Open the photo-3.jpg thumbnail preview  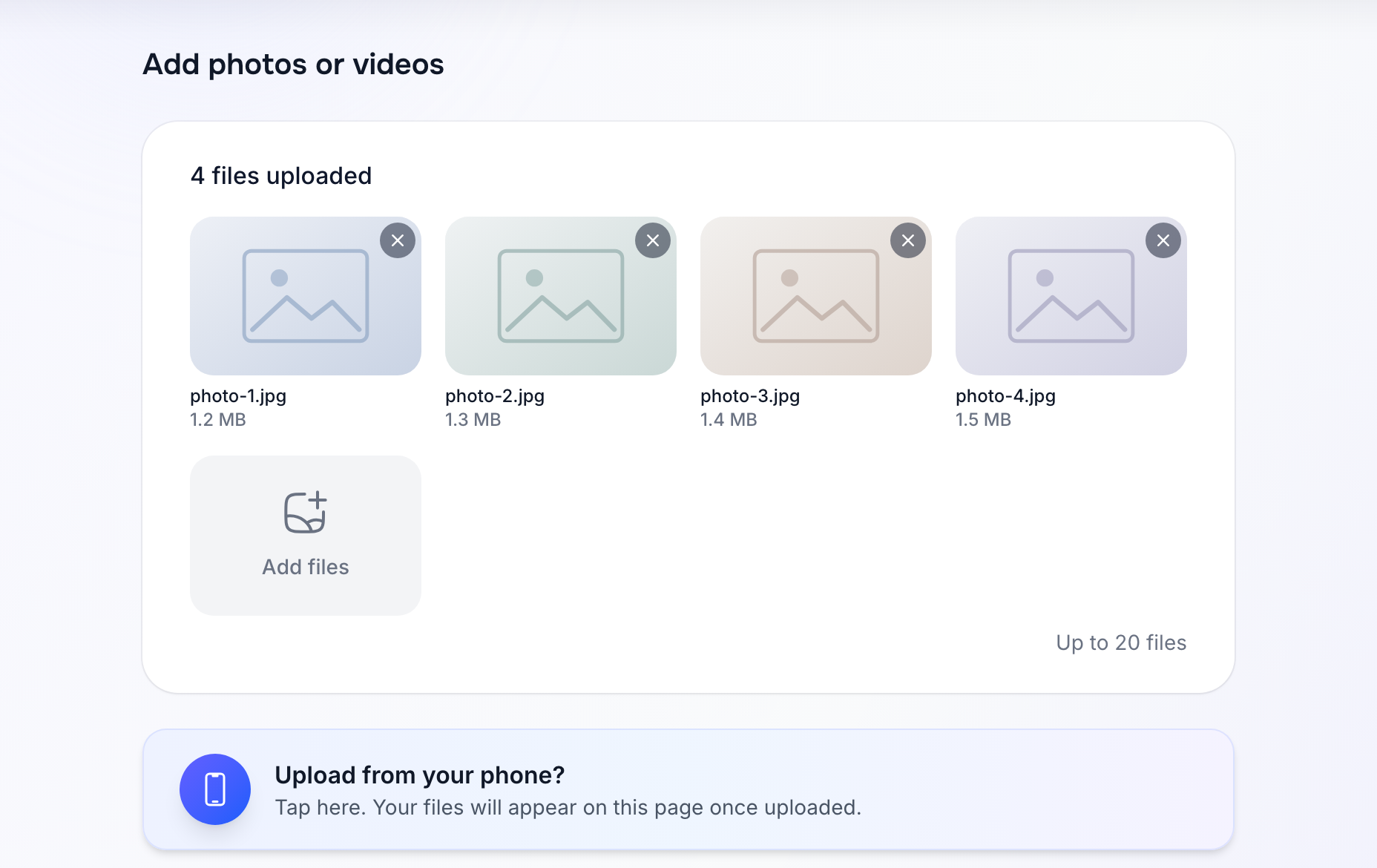tap(816, 296)
